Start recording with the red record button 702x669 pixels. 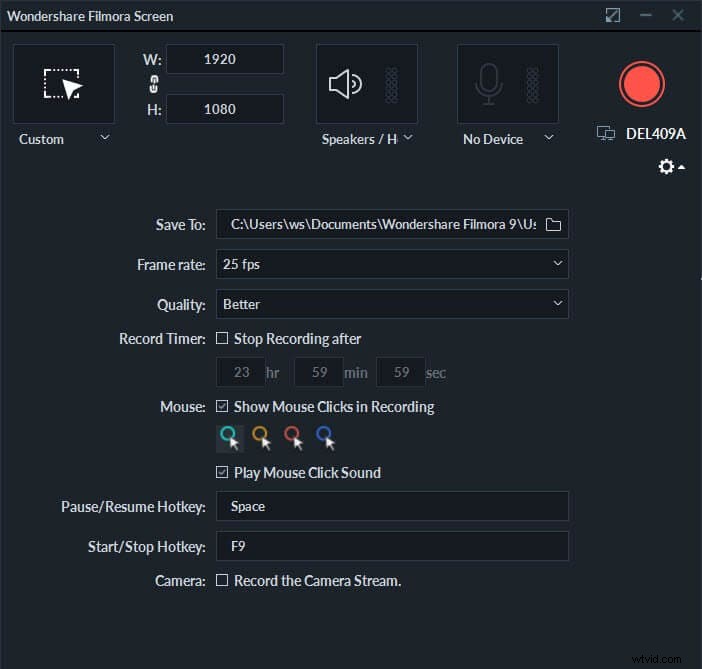point(642,84)
